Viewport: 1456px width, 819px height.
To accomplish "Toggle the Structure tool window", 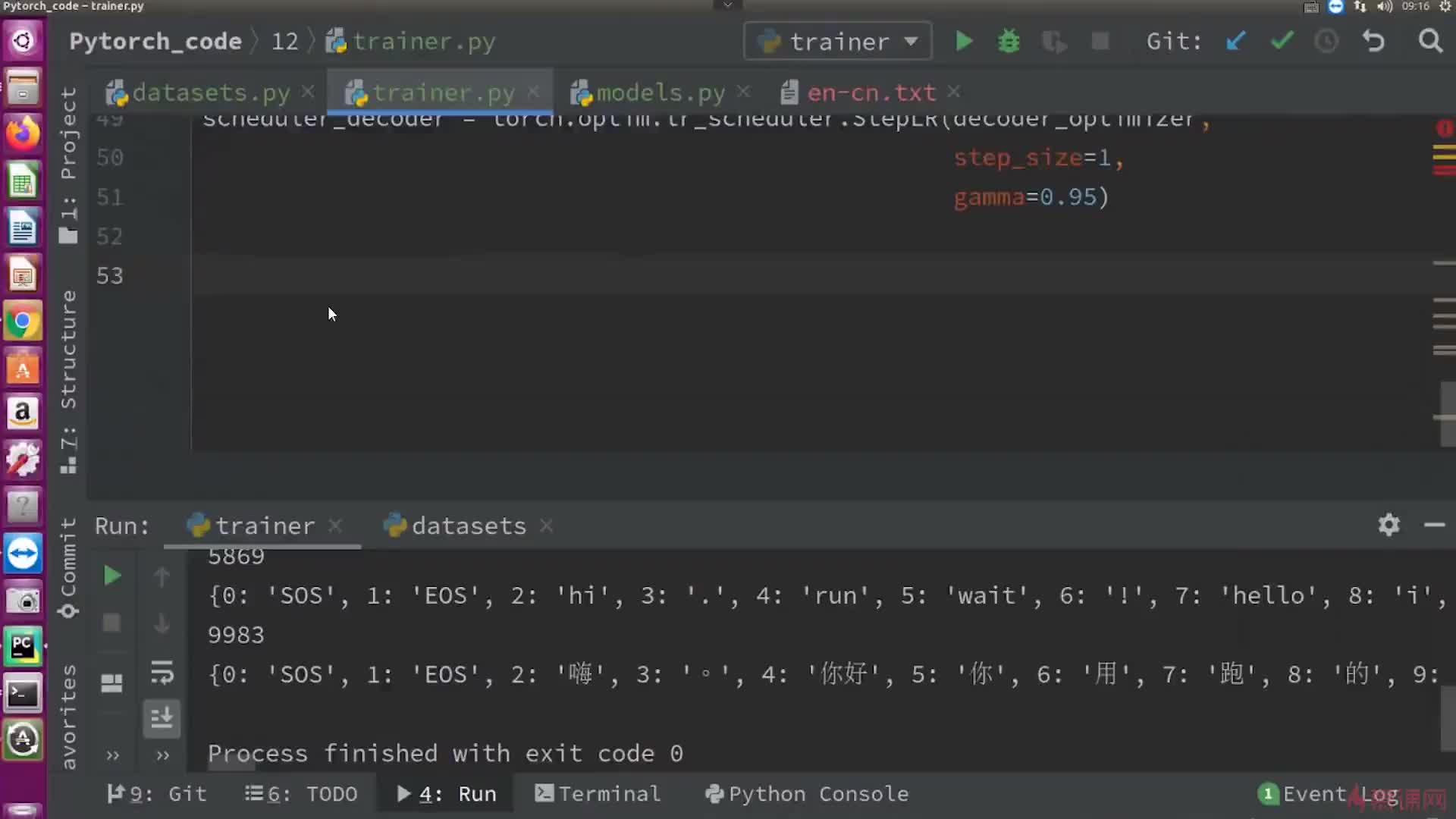I will pos(68,381).
